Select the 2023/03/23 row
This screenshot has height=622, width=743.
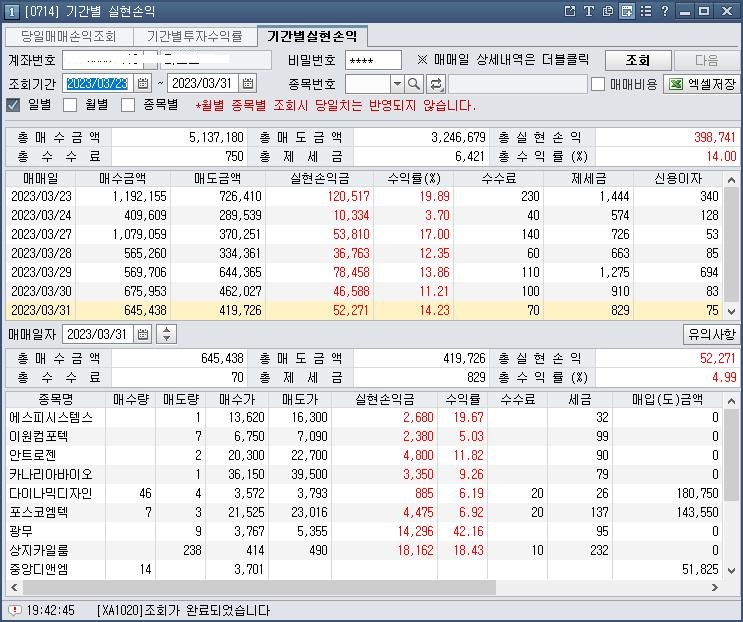[364, 196]
